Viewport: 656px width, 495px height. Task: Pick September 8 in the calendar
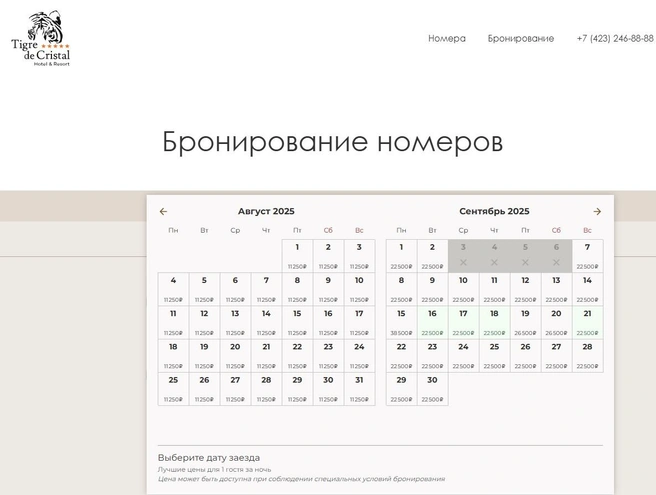pyautogui.click(x=402, y=289)
